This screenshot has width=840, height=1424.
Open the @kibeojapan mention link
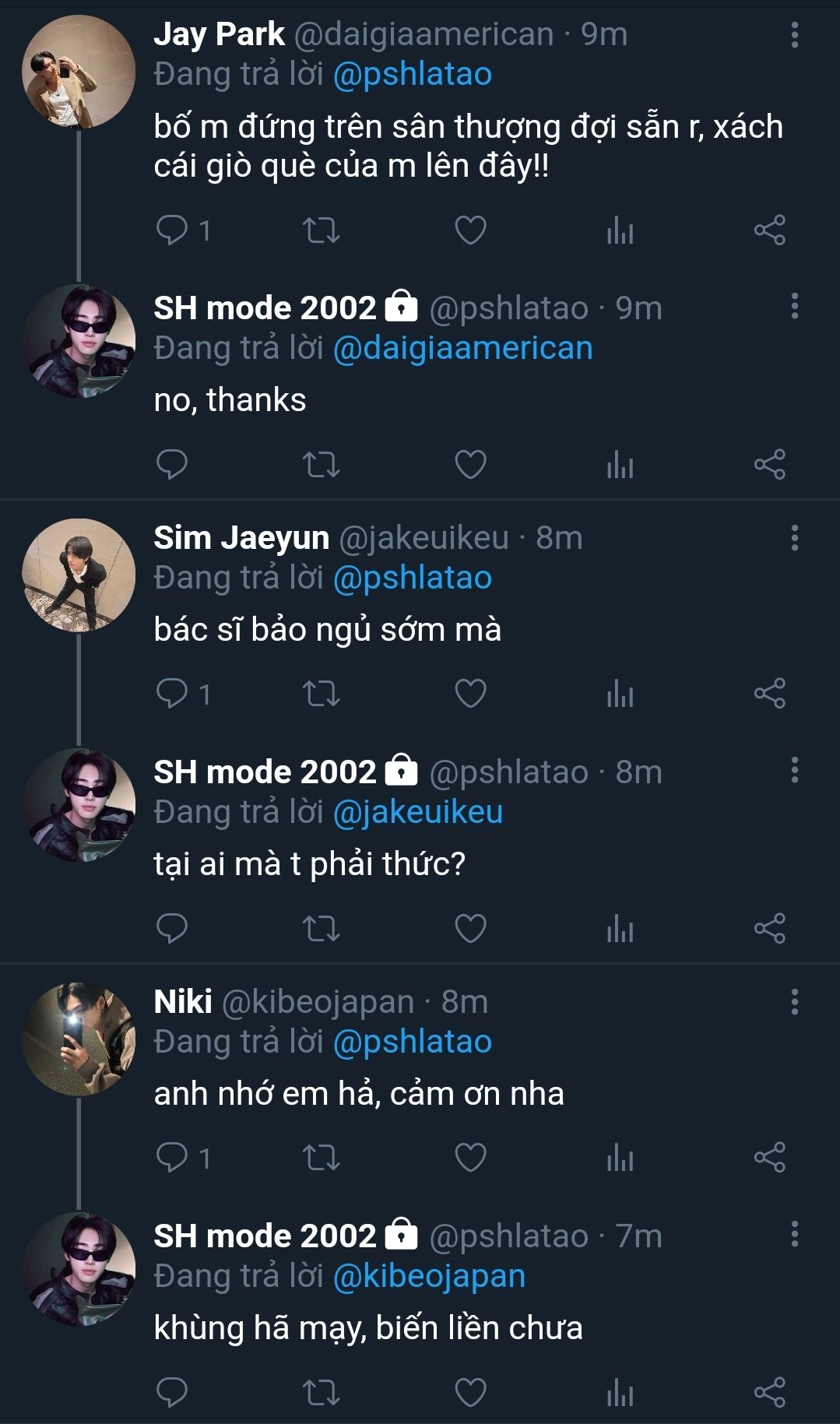coord(429,1276)
